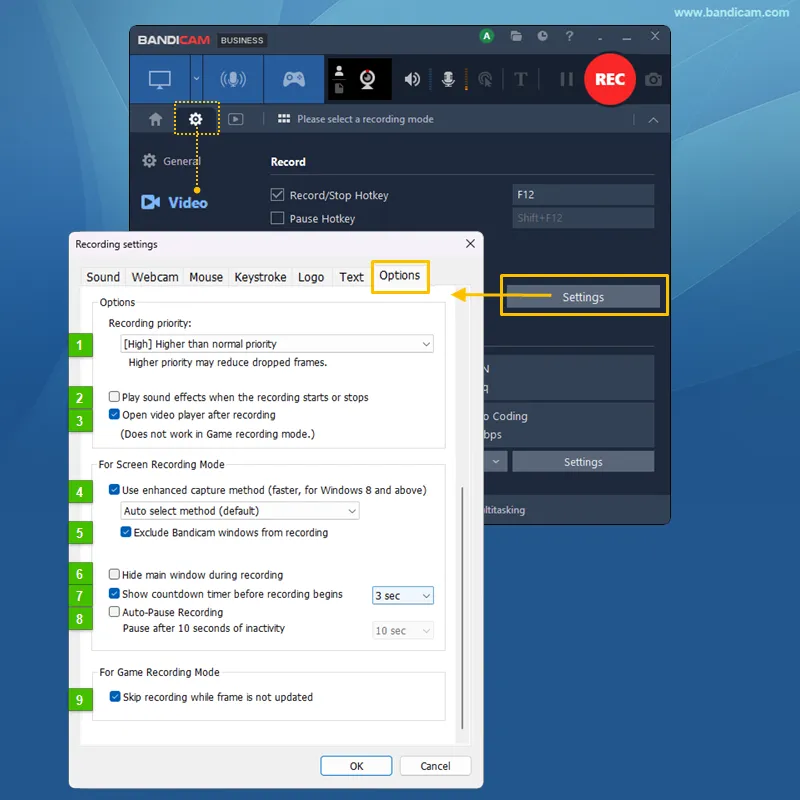Close the Recording settings dialog
800x800 pixels.
pyautogui.click(x=470, y=244)
